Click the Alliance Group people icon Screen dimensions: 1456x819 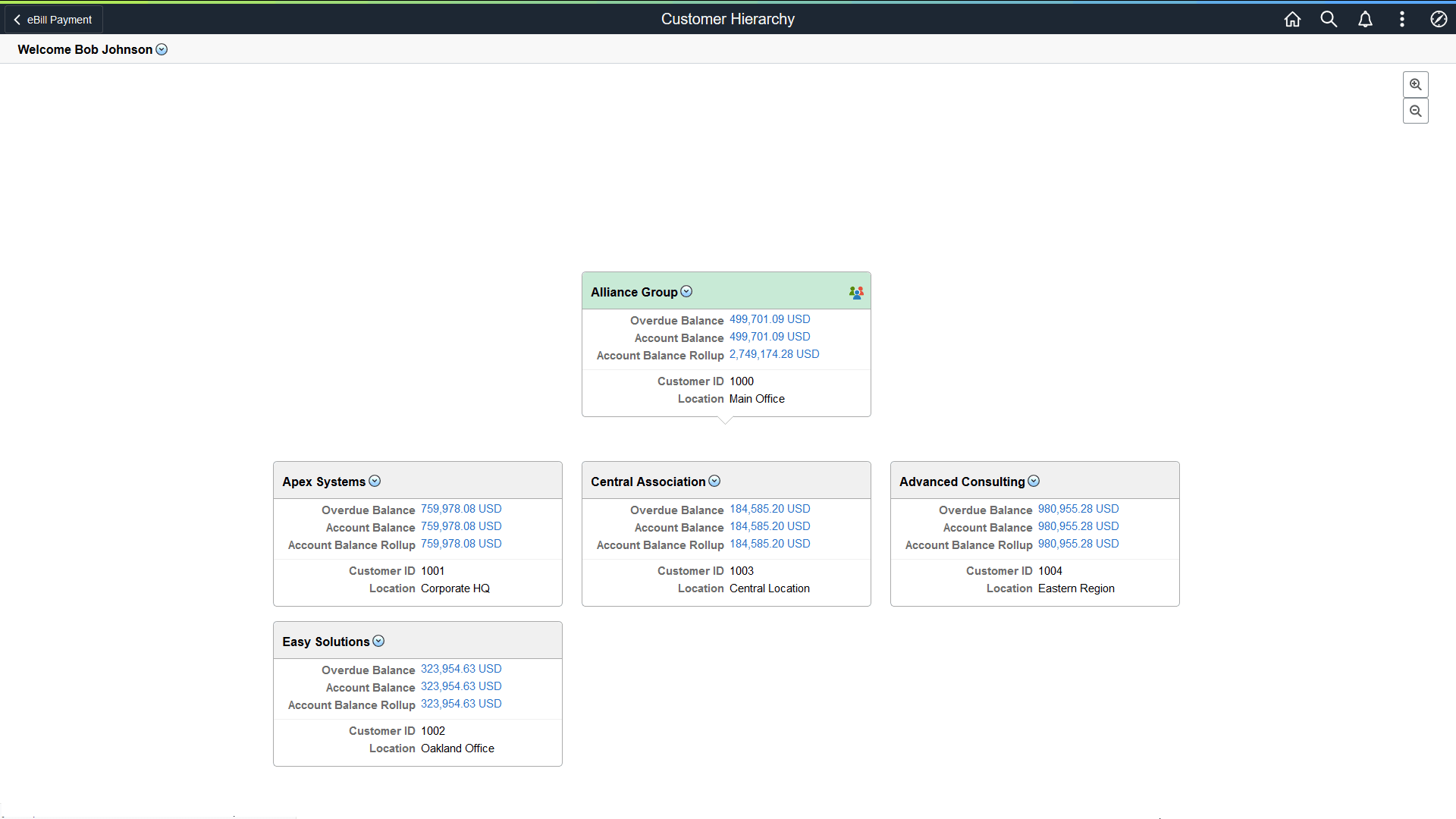click(x=856, y=293)
